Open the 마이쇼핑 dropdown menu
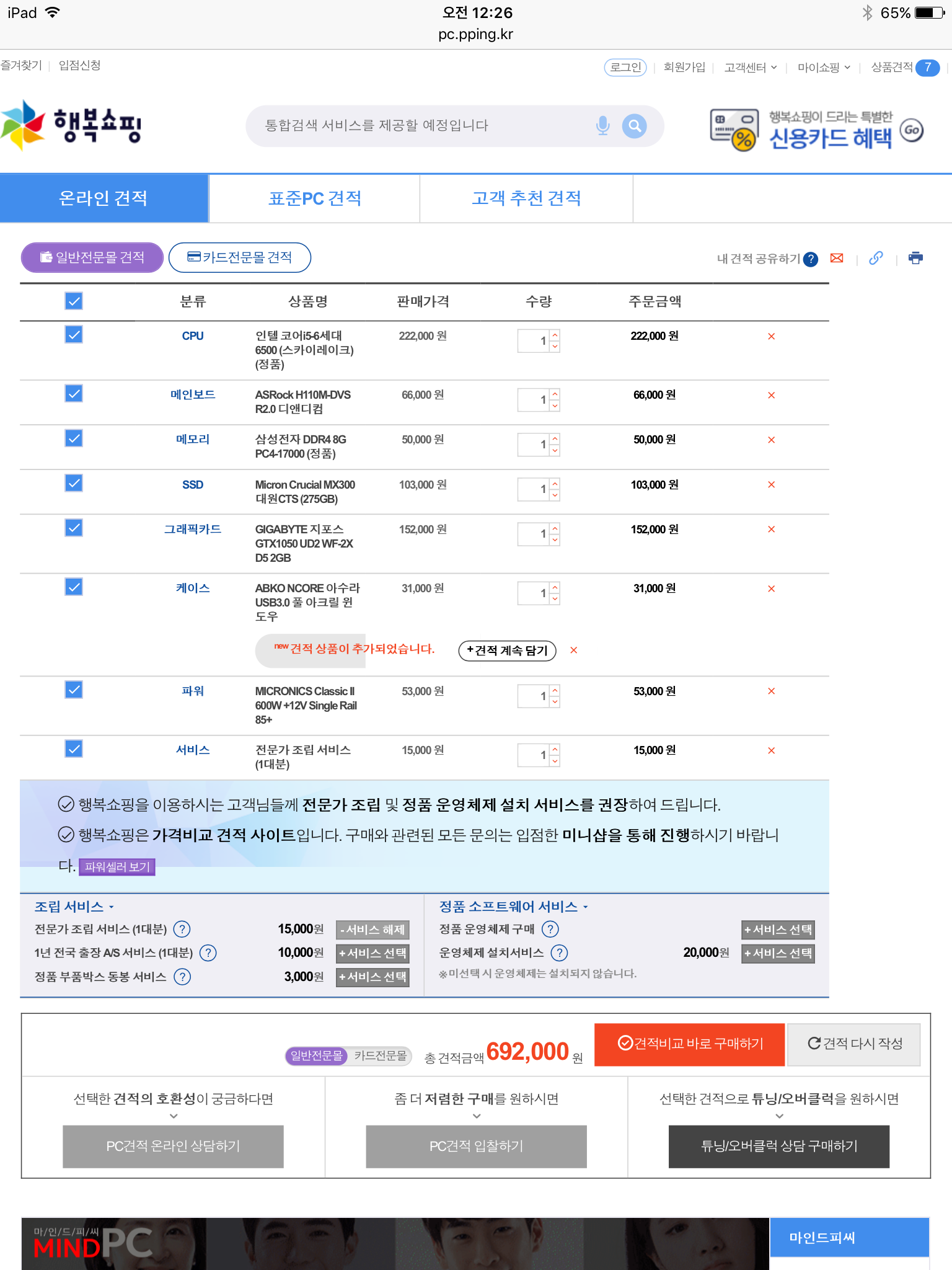952x1270 pixels. pos(823,68)
